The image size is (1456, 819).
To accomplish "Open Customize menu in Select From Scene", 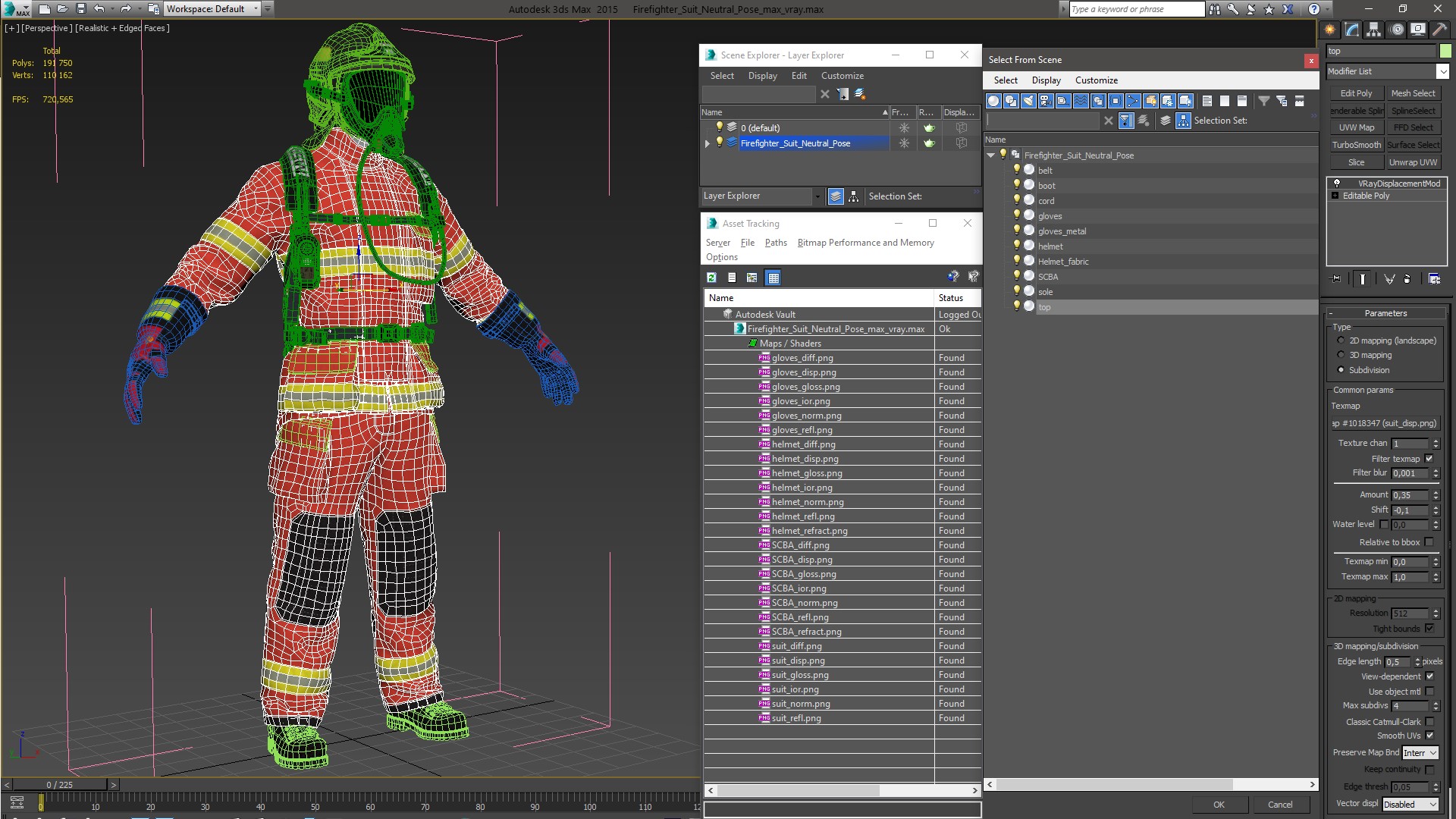I will (x=1096, y=80).
